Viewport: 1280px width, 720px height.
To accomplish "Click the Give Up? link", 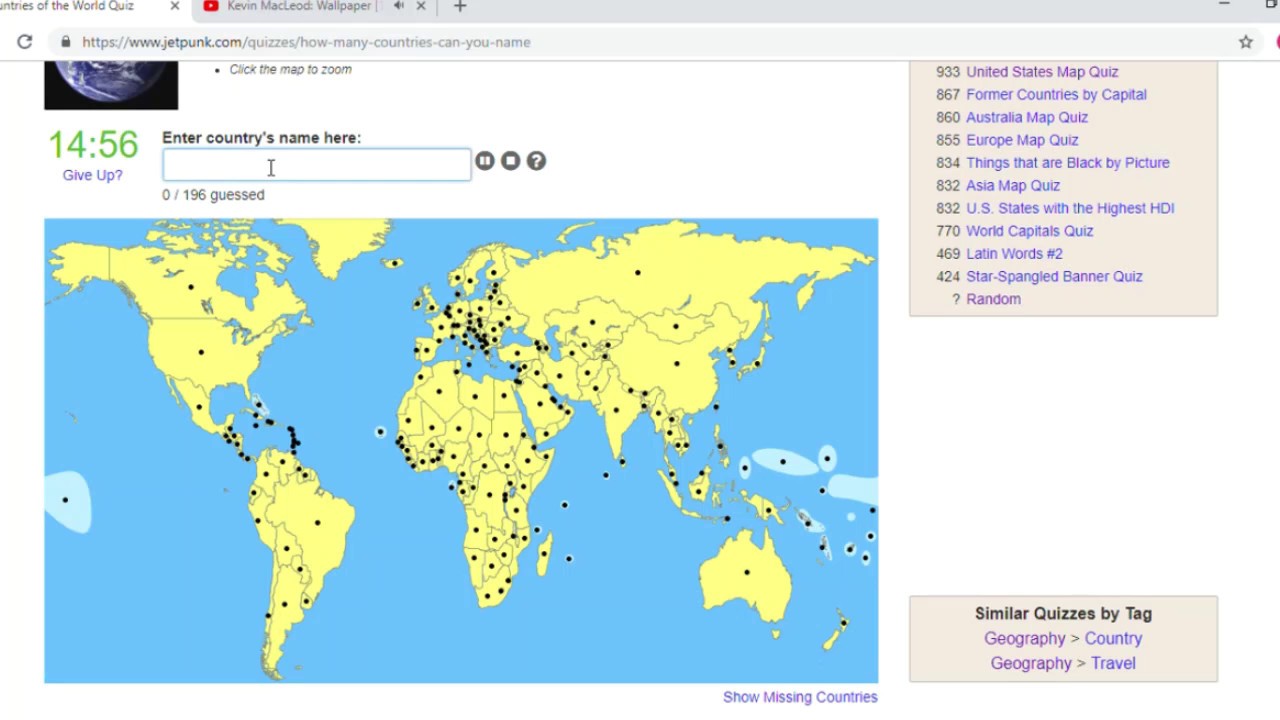I will coord(92,175).
